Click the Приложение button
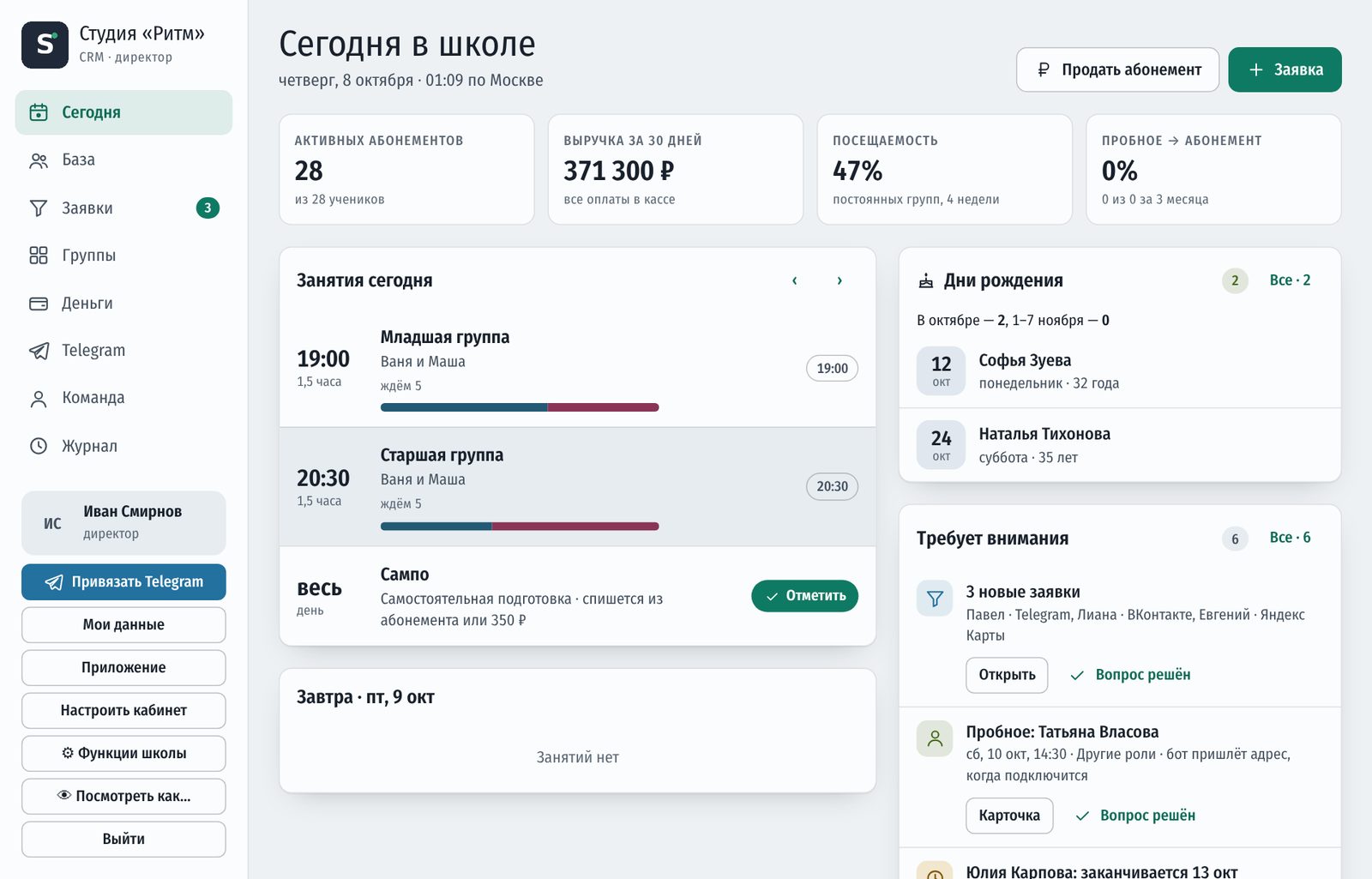The height and width of the screenshot is (879, 1372). click(123, 668)
